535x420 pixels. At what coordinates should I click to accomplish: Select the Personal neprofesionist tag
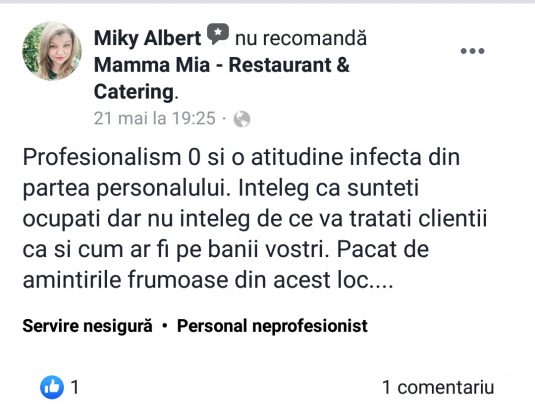(x=272, y=326)
